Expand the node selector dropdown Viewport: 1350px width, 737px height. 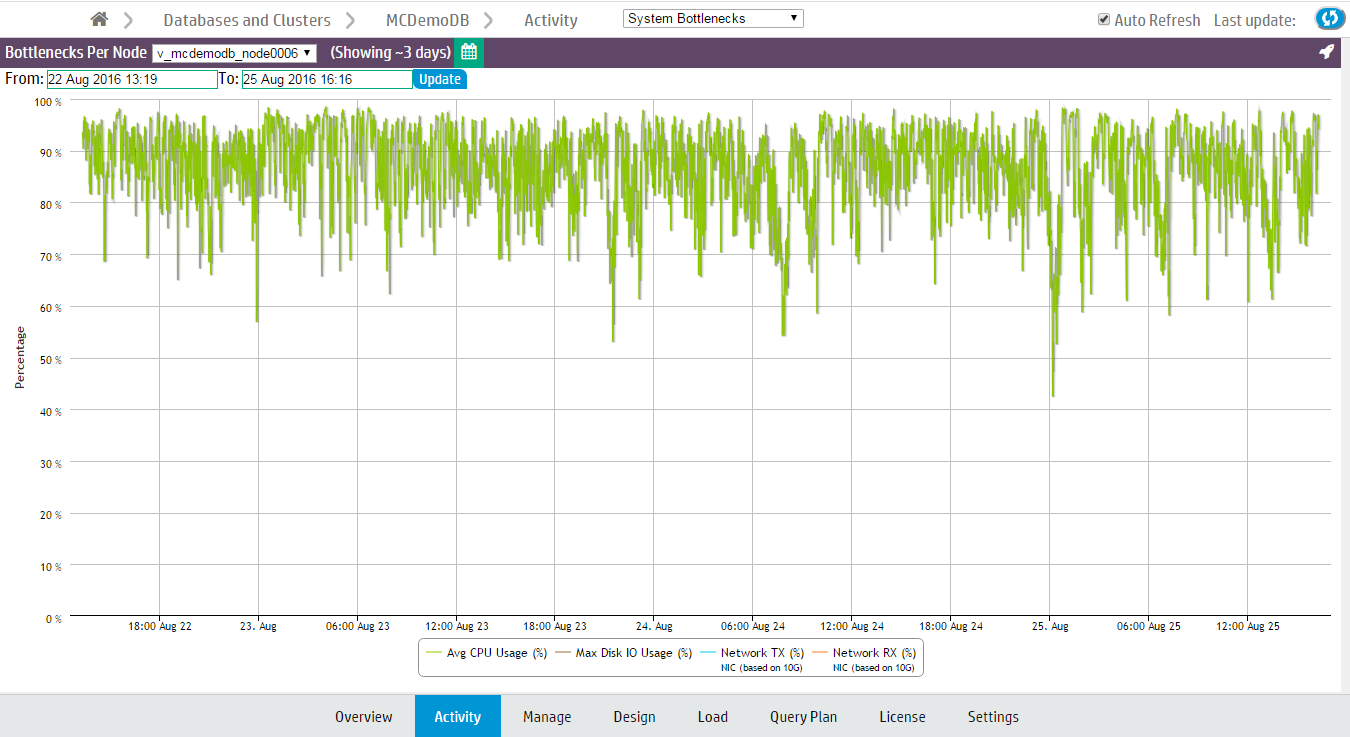pos(234,53)
